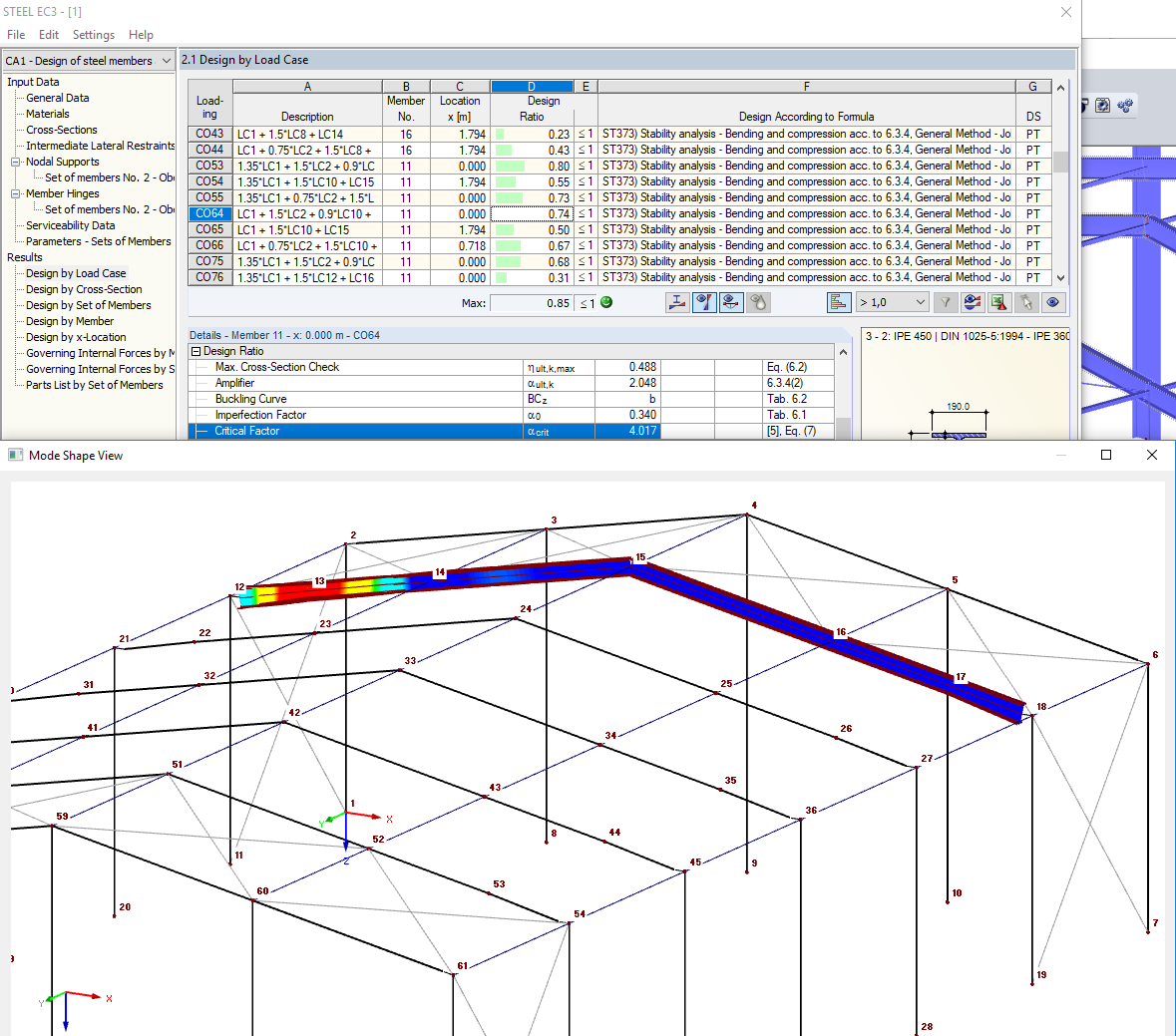This screenshot has height=1036, width=1176.
Task: Export table to Excel icon
Action: (999, 302)
